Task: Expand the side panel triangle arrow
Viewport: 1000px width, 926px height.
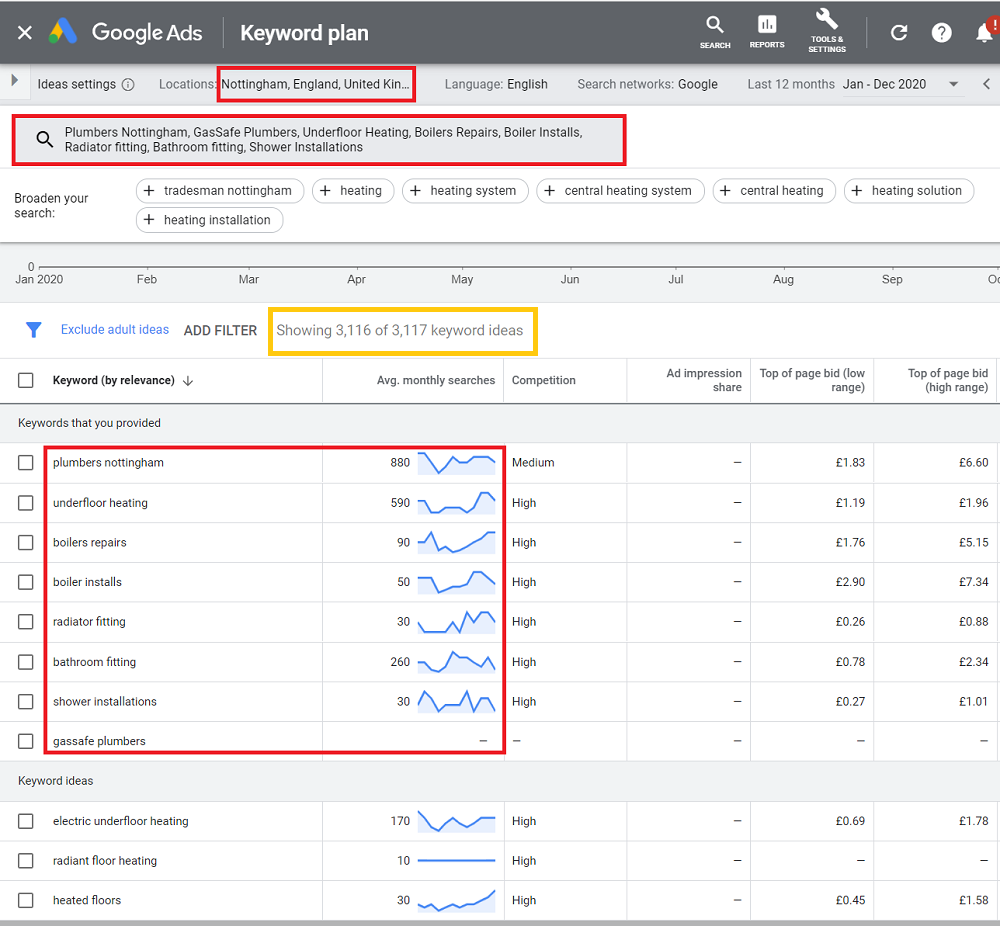Action: pyautogui.click(x=15, y=81)
